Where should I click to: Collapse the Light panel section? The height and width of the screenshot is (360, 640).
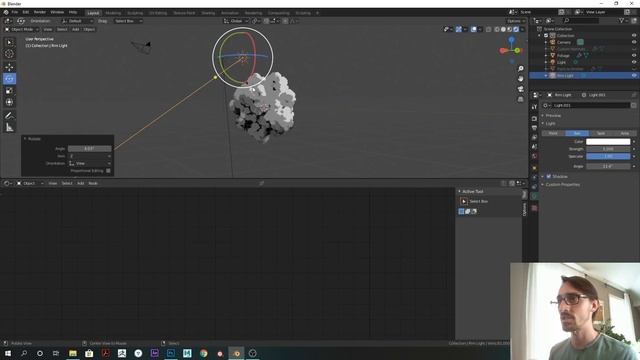pos(550,123)
